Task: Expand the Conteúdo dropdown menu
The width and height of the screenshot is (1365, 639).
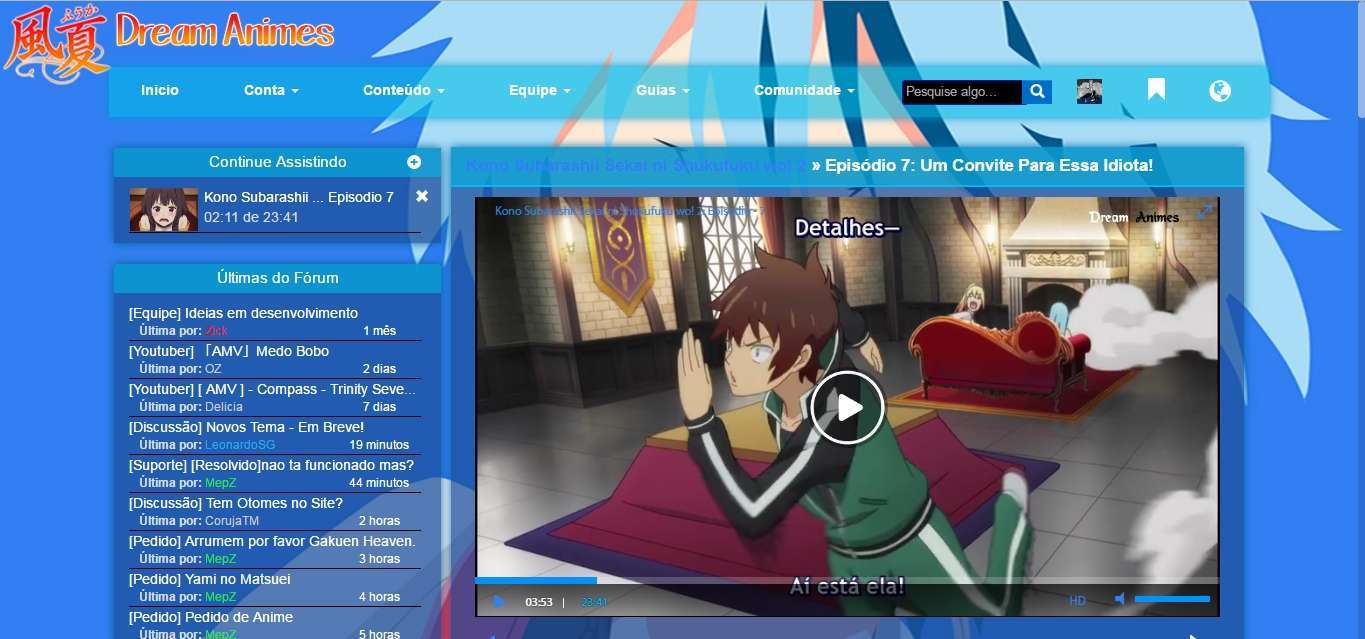Action: tap(404, 90)
